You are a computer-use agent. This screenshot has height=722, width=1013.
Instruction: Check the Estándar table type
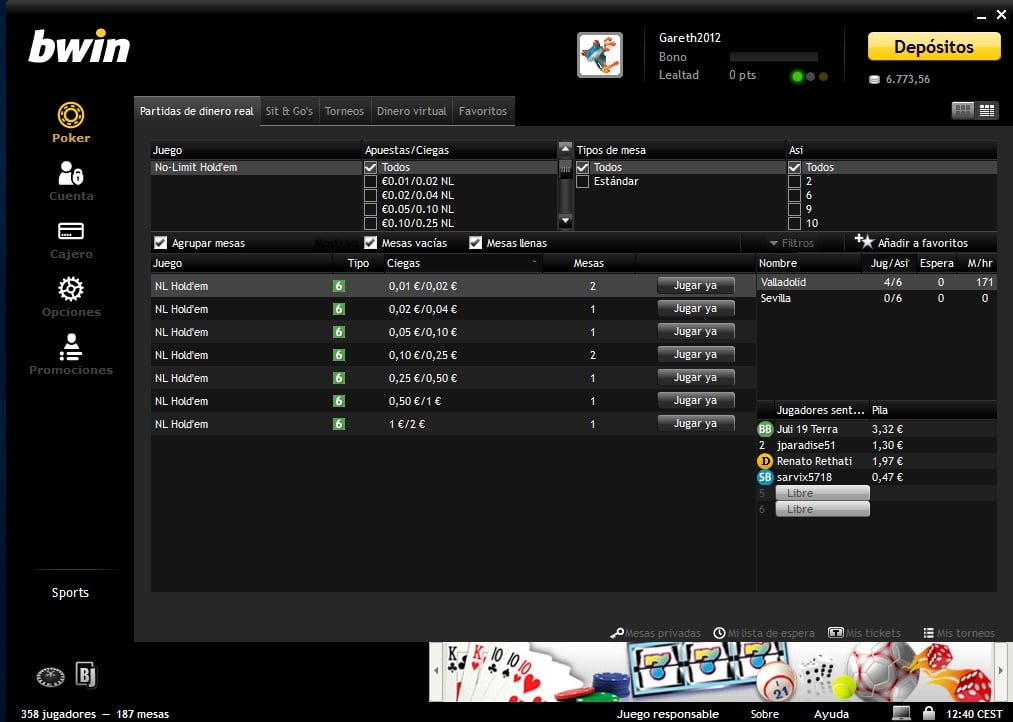pos(582,181)
